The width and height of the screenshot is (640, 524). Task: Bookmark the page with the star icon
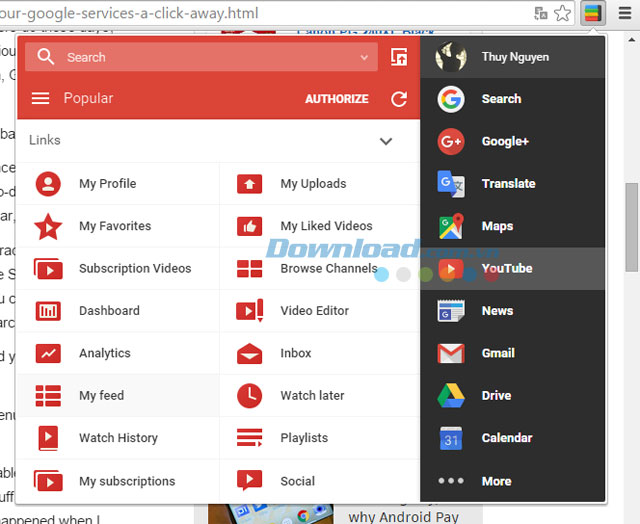(x=562, y=13)
